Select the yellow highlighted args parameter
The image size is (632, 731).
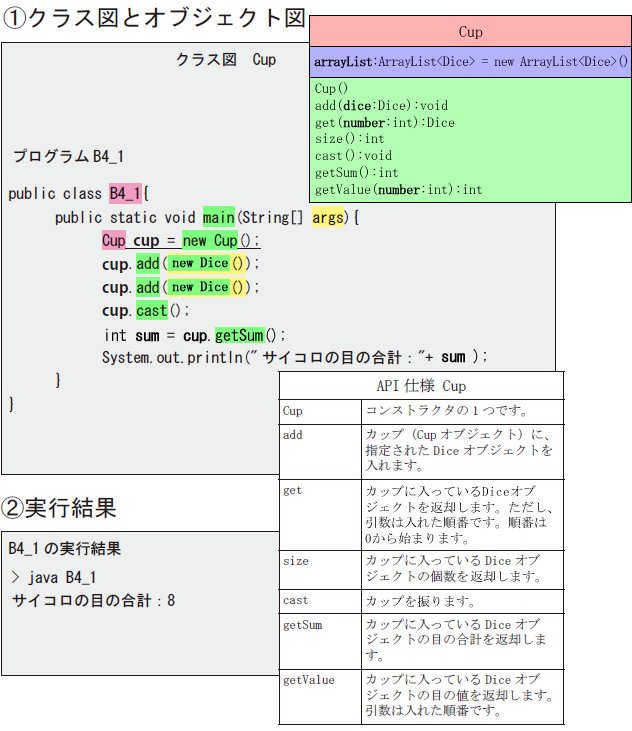pyautogui.click(x=326, y=217)
